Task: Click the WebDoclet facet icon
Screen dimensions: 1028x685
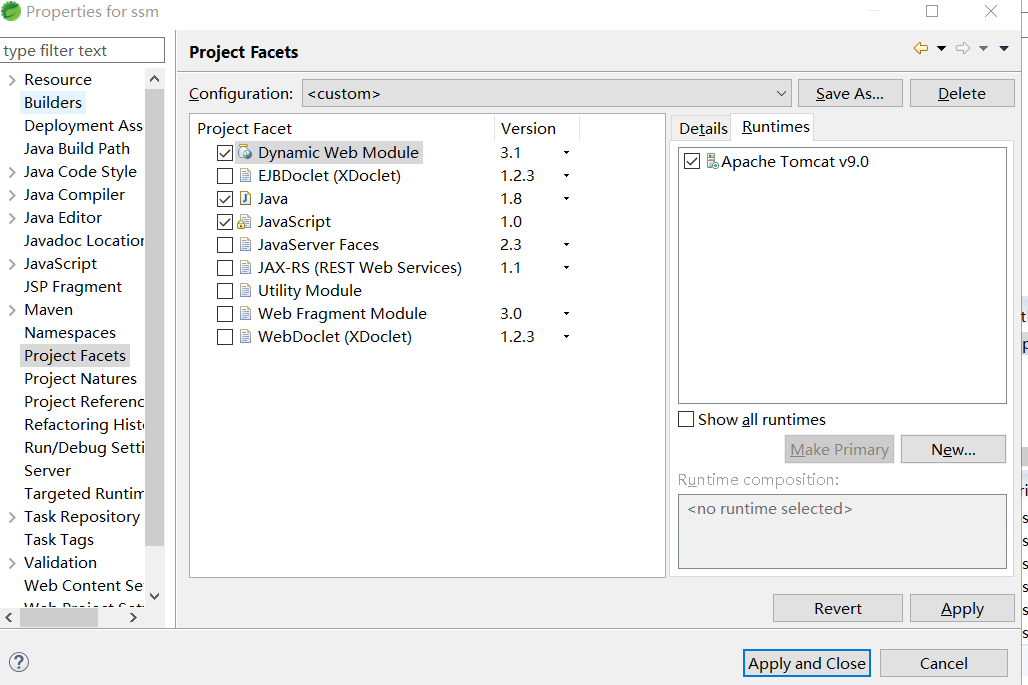Action: tap(245, 336)
